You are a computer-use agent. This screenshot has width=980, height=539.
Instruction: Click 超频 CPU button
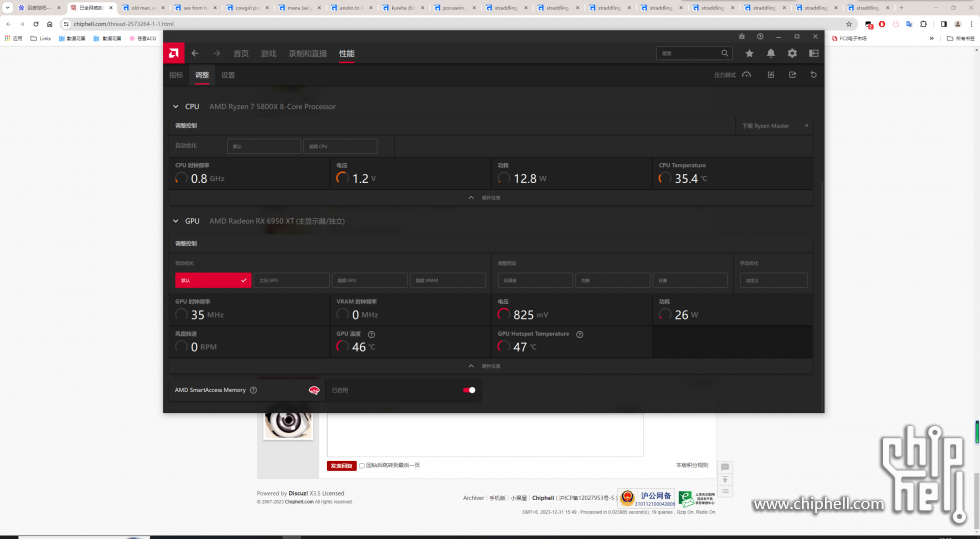click(340, 146)
